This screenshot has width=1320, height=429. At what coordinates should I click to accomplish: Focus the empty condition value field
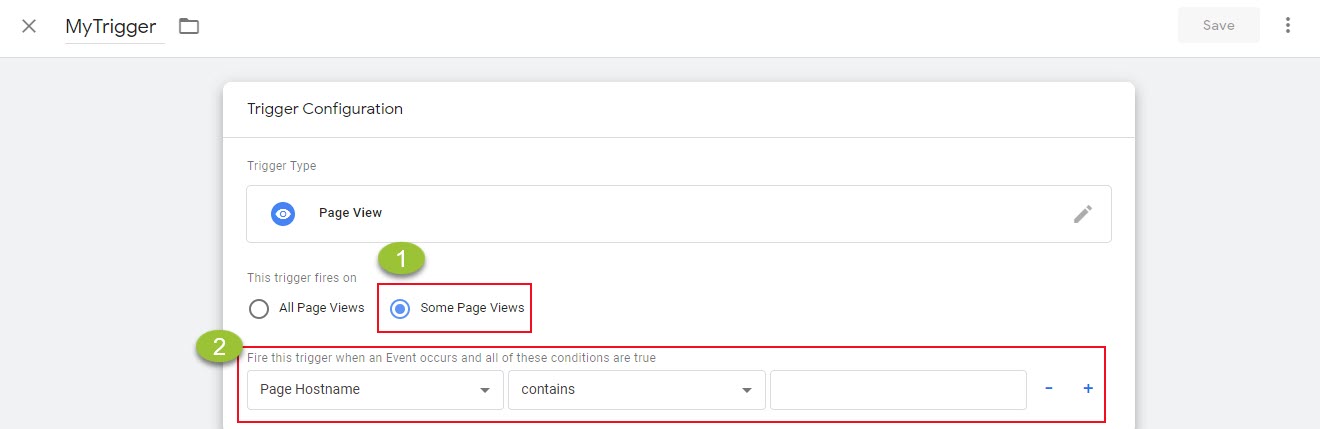[x=897, y=390]
